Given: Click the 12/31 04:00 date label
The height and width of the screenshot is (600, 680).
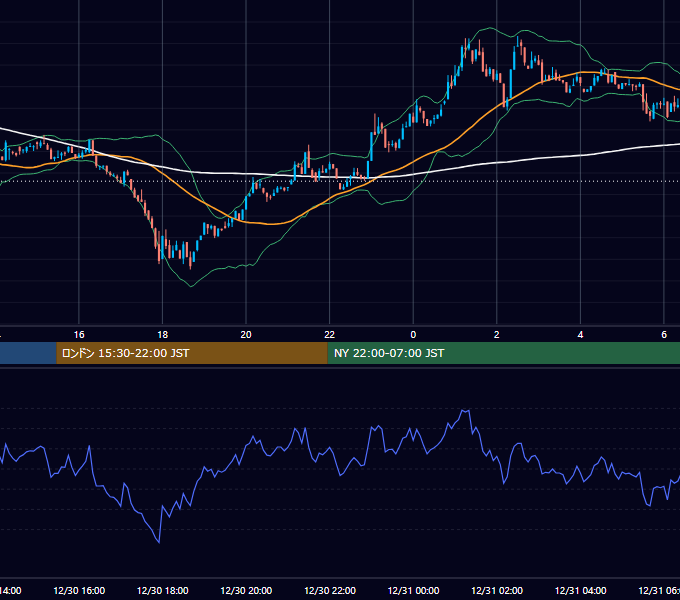Looking at the screenshot, I should (580, 590).
